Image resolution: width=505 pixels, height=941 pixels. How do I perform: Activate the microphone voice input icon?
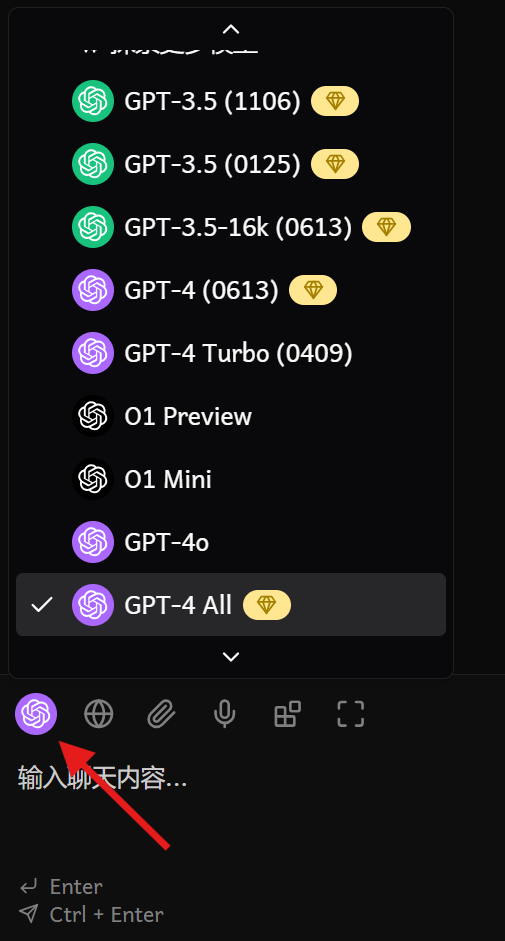pyautogui.click(x=225, y=714)
